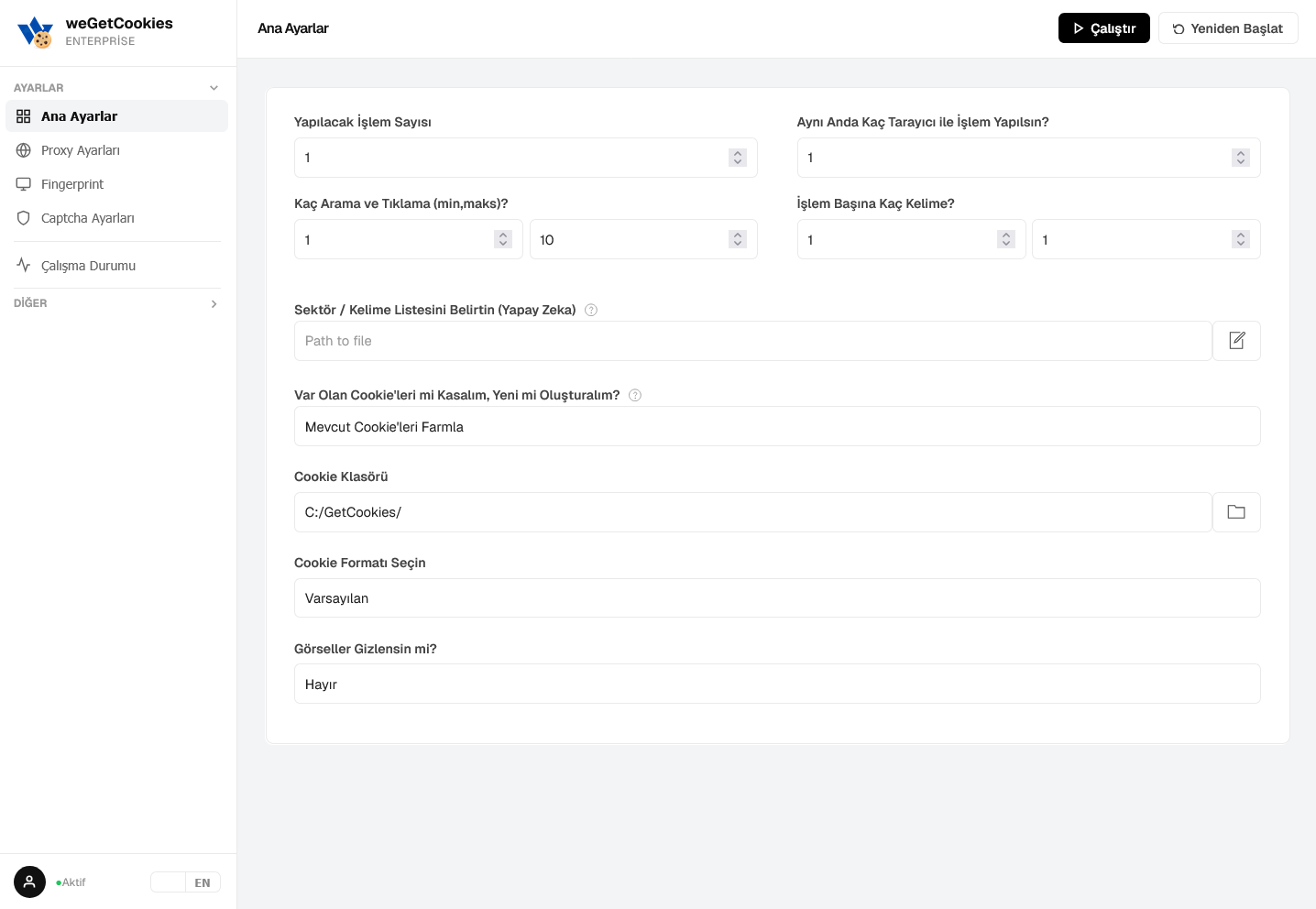
Task: Click the Path to file input field
Action: (753, 341)
